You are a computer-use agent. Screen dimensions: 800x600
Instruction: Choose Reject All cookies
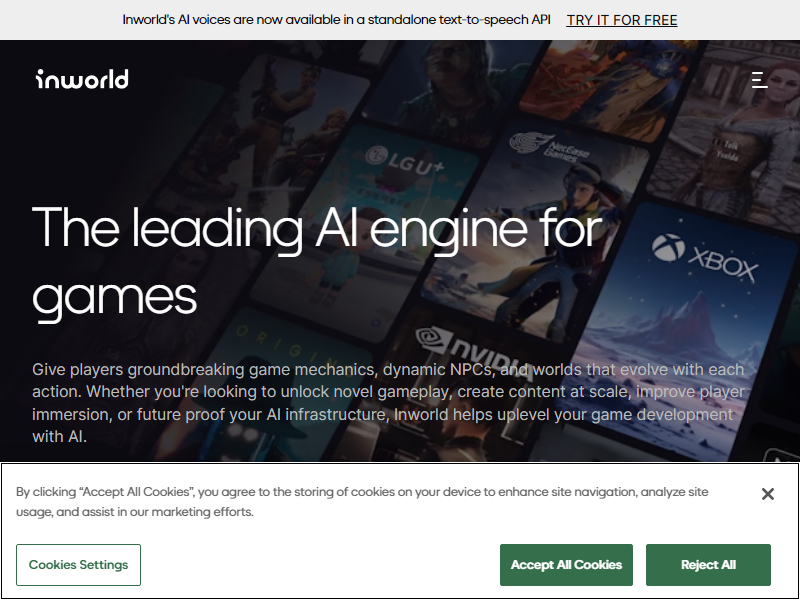708,565
